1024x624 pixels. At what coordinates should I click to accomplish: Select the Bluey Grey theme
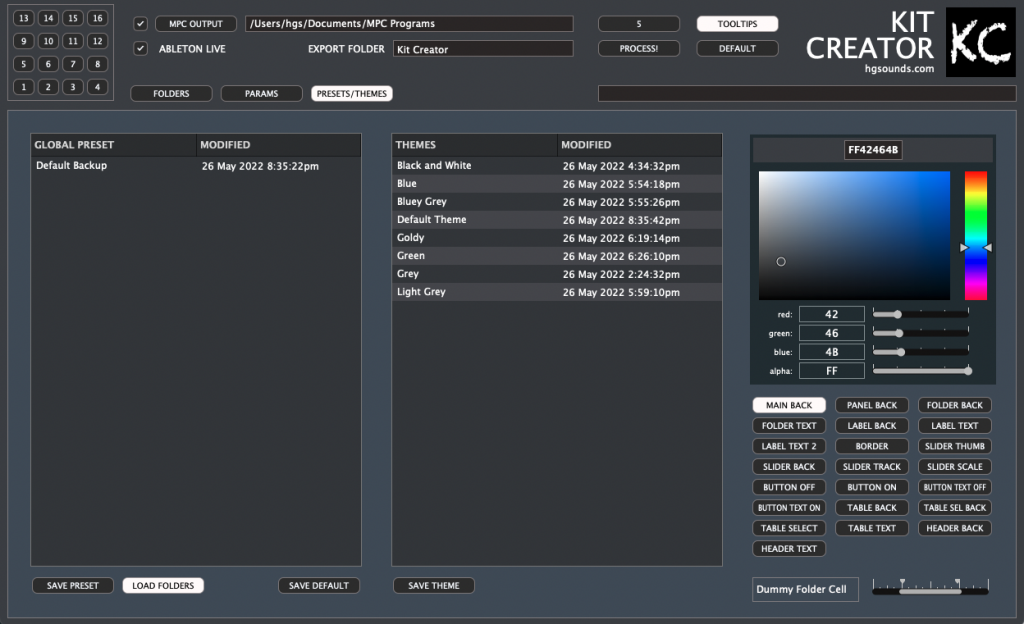point(556,202)
